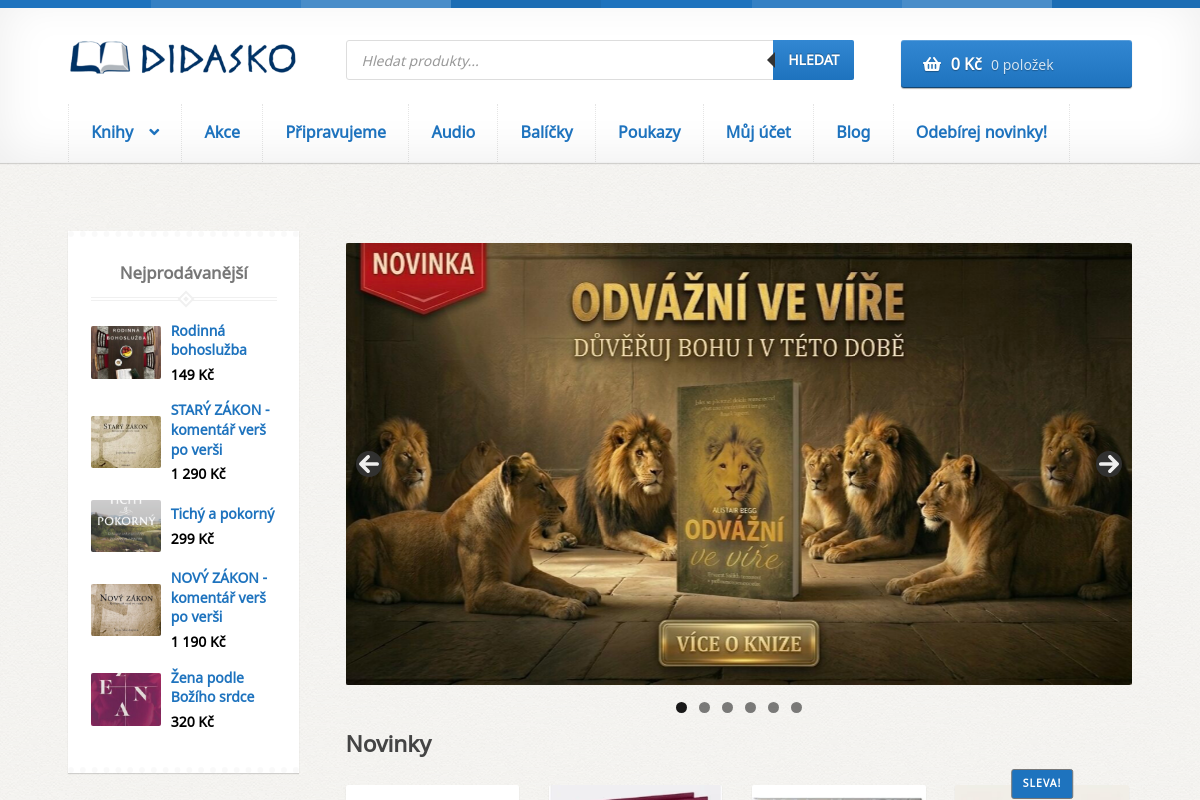1200x800 pixels.
Task: Open the Odebírej novinky! link
Action: 981,132
